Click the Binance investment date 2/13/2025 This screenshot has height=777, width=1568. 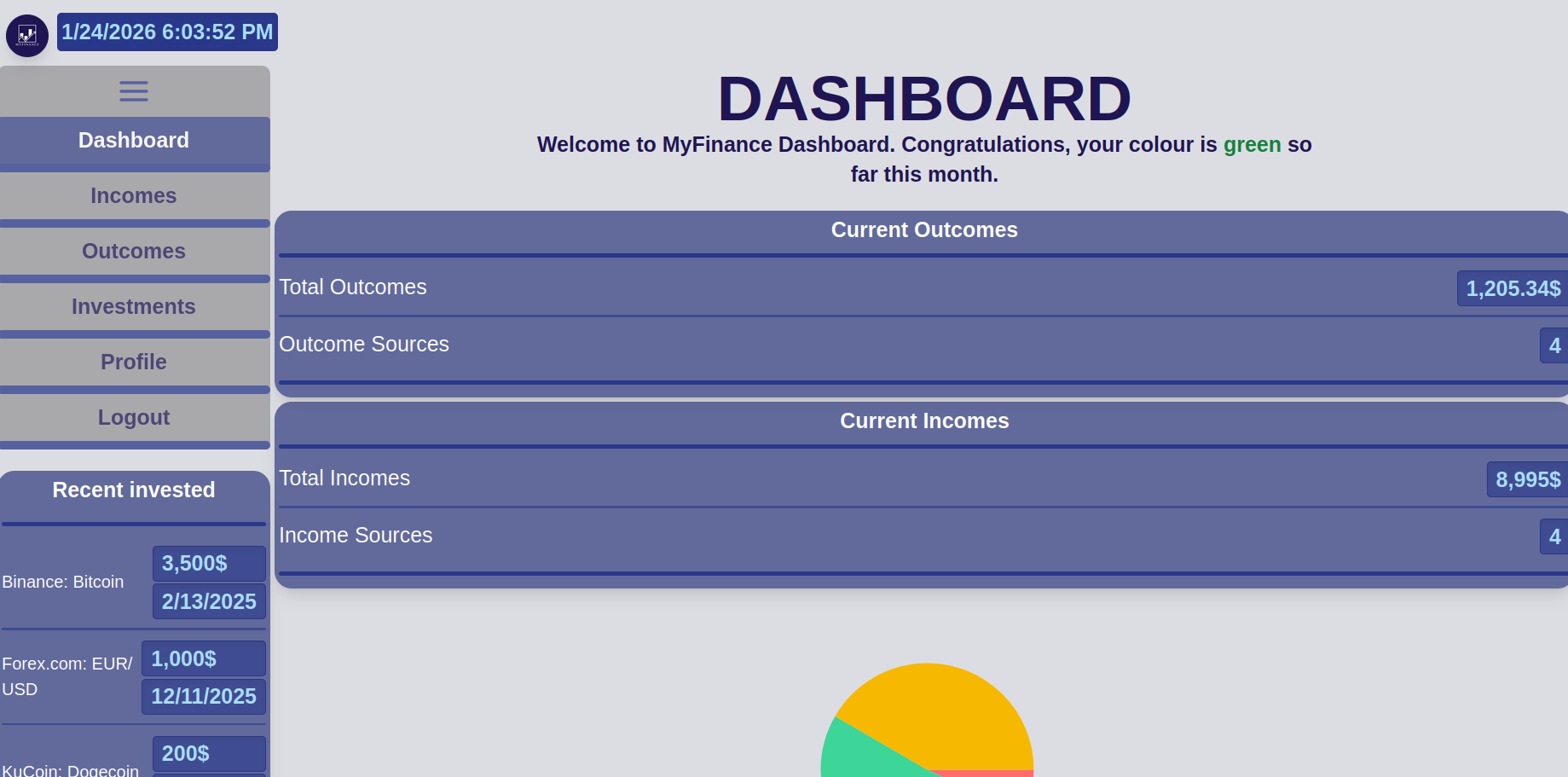(x=209, y=602)
